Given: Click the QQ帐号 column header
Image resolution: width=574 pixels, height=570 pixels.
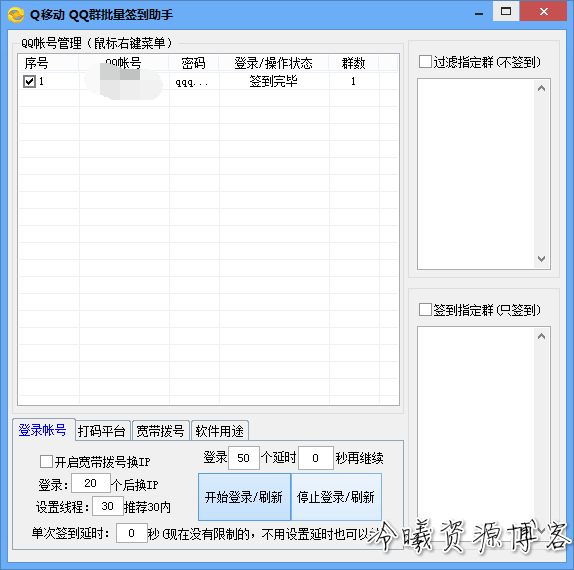Looking at the screenshot, I should [124, 63].
